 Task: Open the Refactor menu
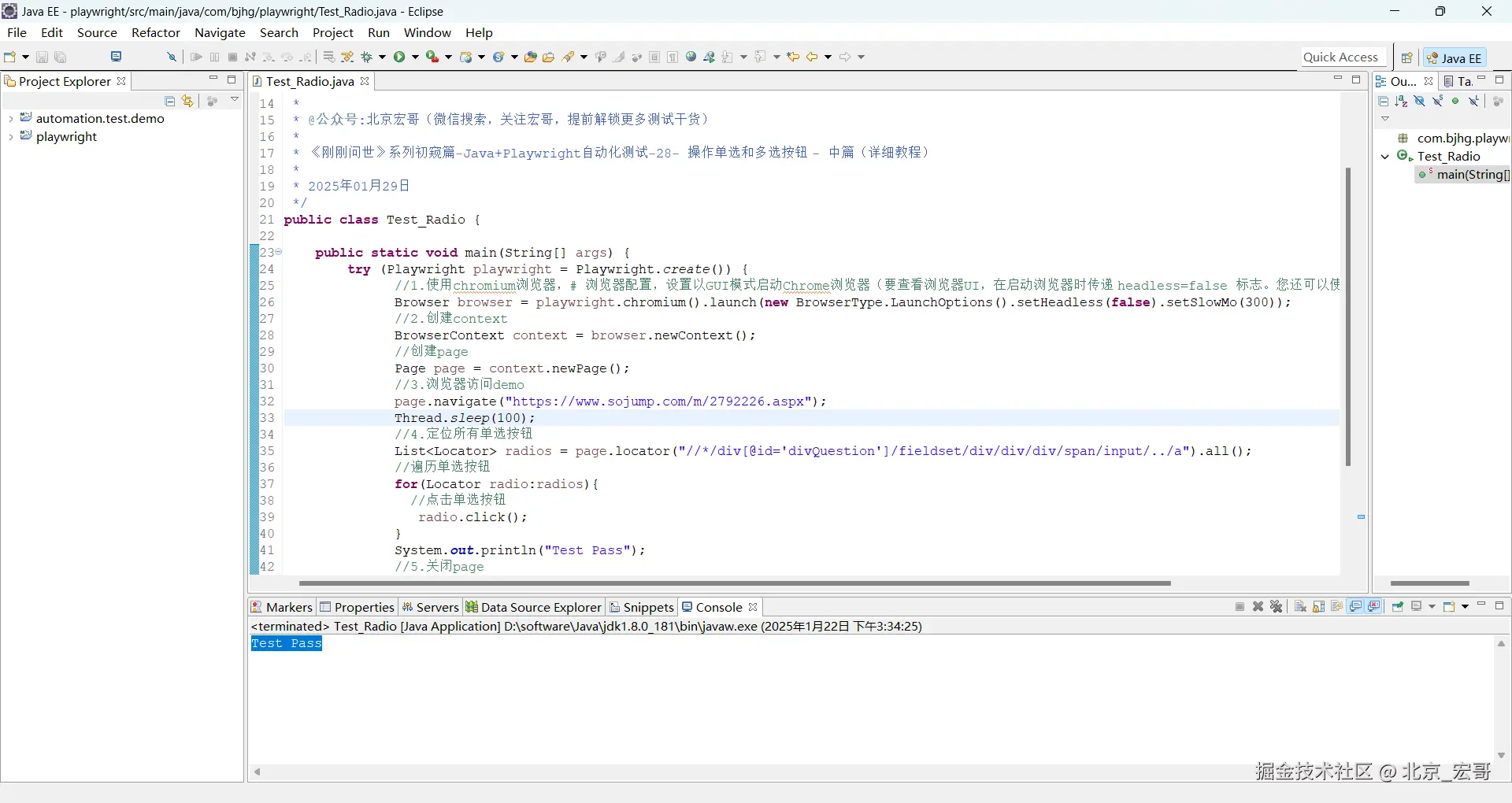point(156,32)
